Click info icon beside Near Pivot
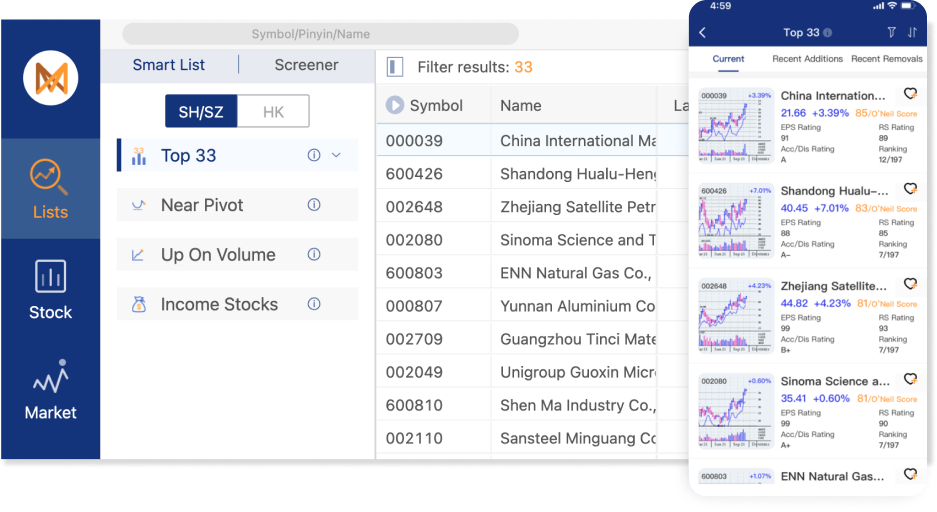 [x=314, y=205]
